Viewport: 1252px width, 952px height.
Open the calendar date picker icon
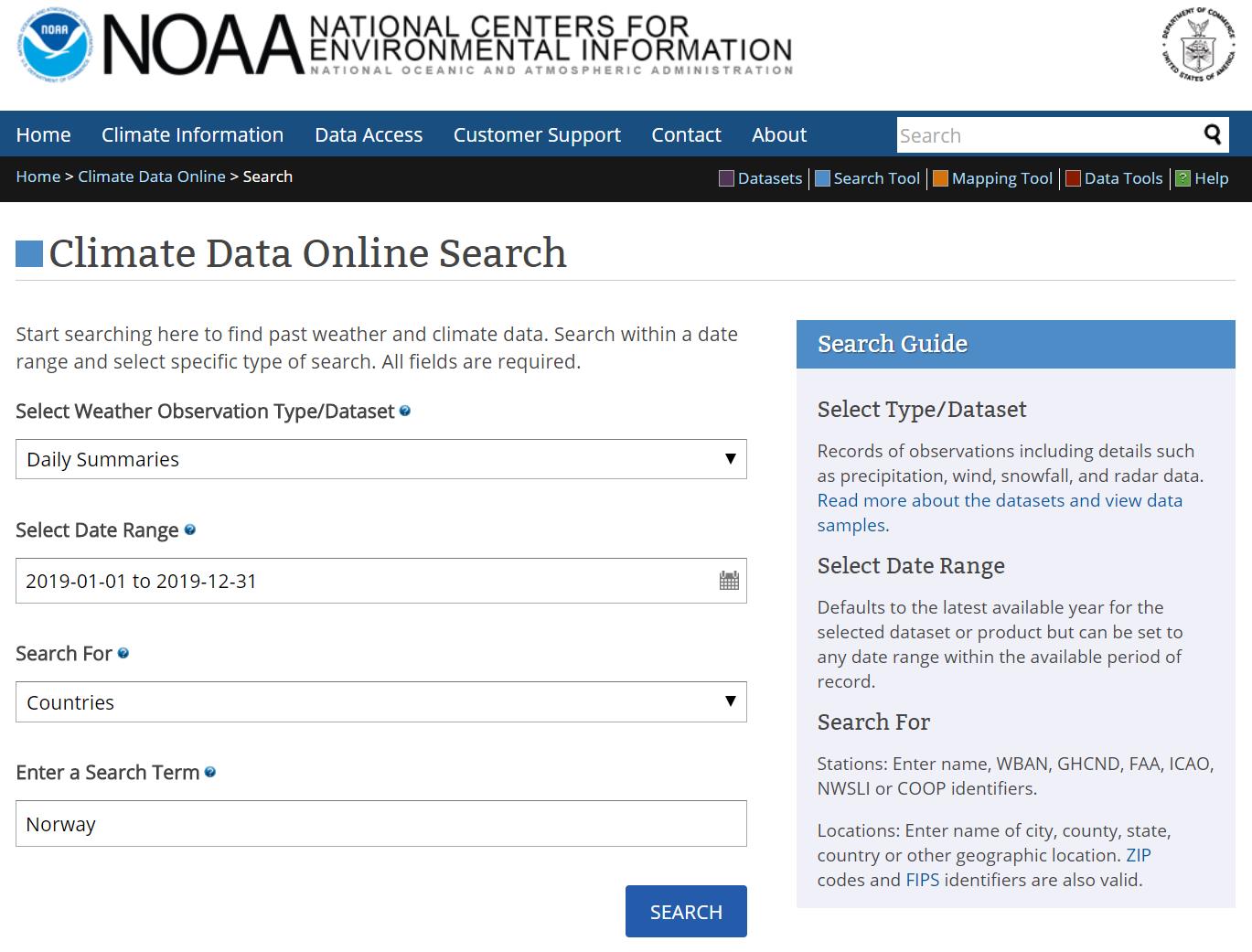tap(729, 581)
